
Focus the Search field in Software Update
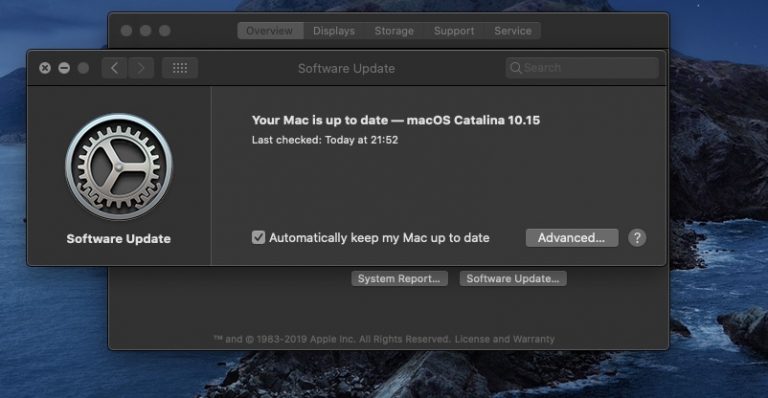point(582,68)
